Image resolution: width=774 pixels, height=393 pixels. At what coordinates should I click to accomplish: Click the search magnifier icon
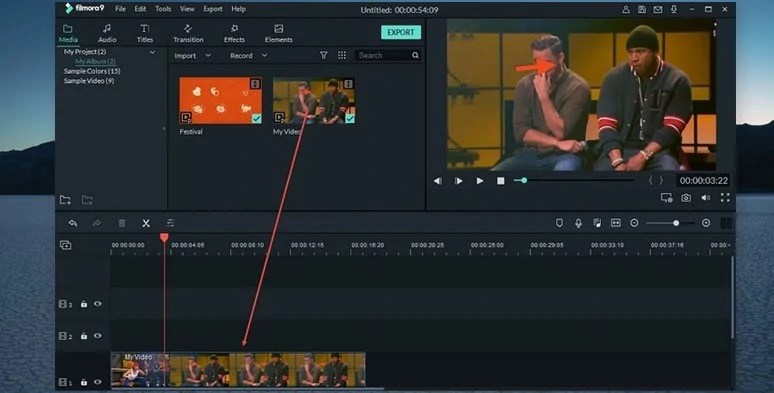pyautogui.click(x=415, y=55)
